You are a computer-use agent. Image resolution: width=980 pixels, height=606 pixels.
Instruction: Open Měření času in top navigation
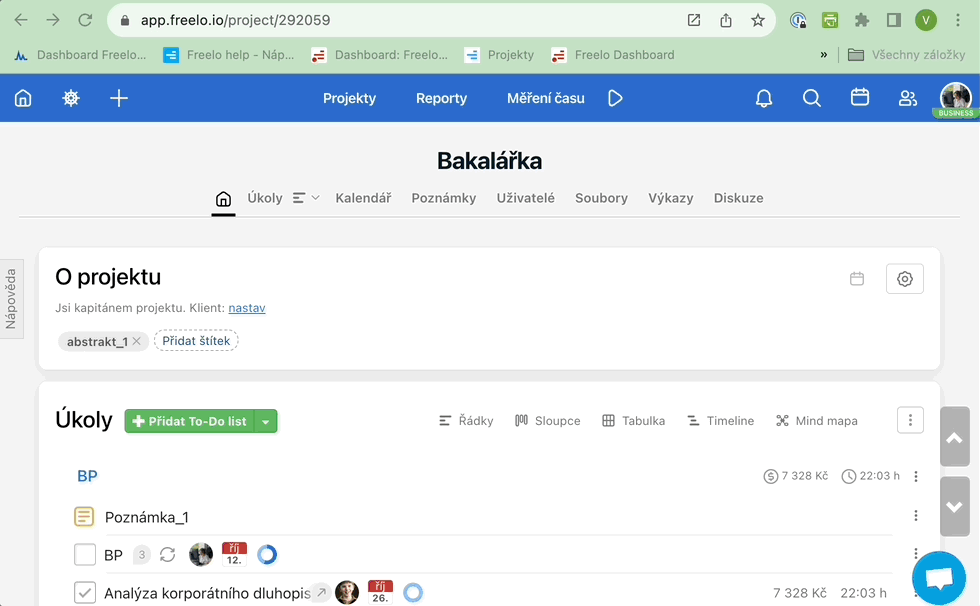pyautogui.click(x=546, y=98)
